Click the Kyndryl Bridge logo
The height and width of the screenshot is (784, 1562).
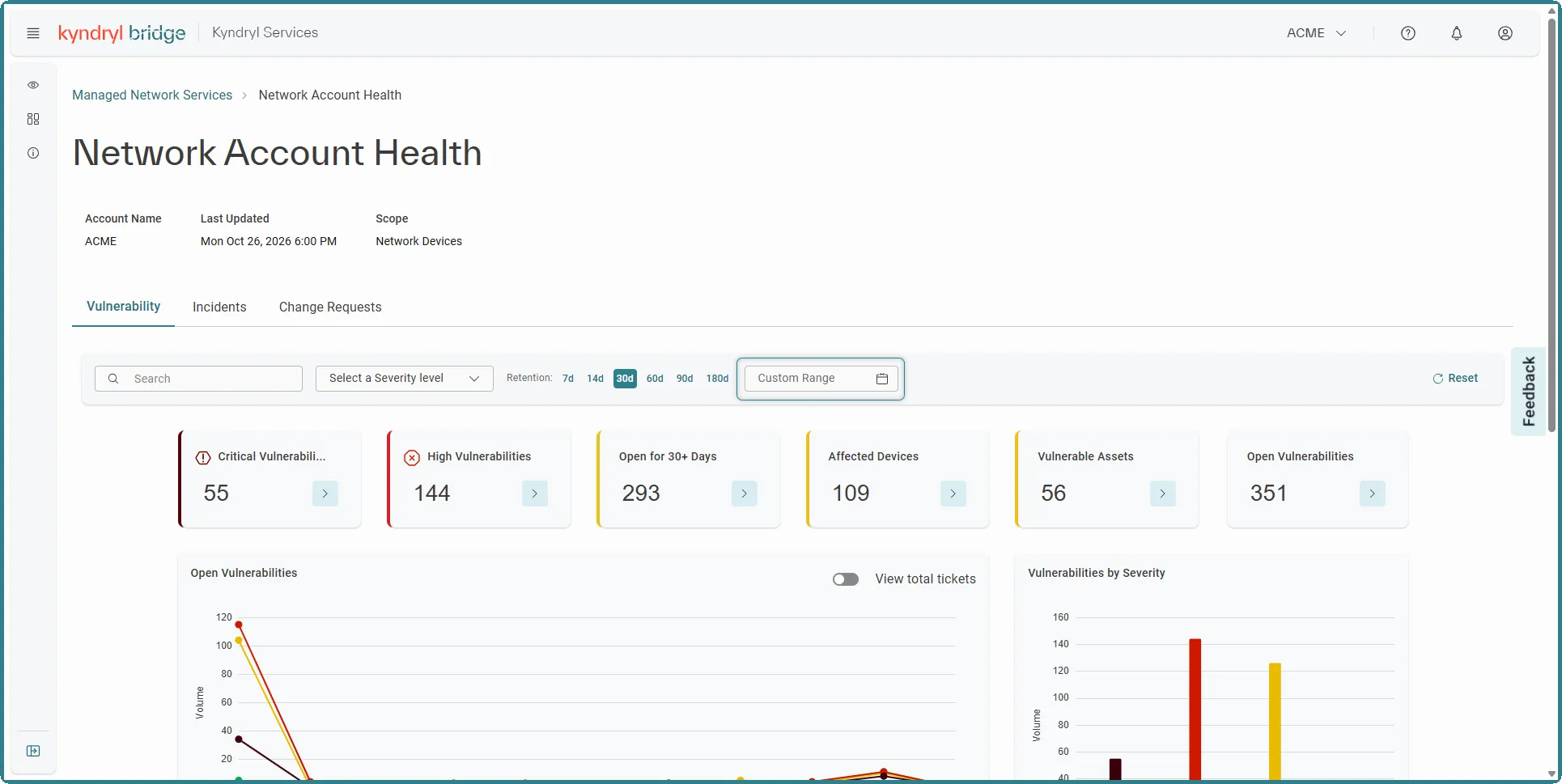point(122,33)
